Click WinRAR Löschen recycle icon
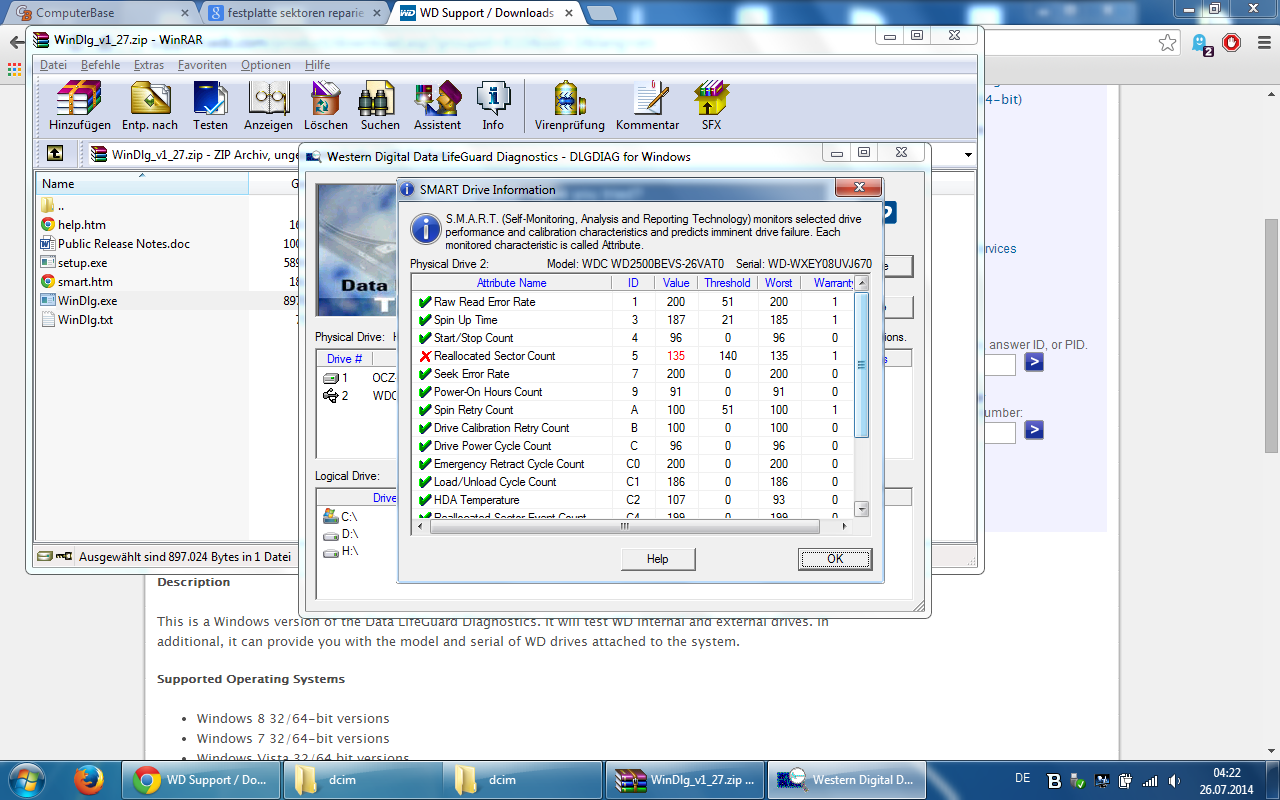 [x=326, y=106]
